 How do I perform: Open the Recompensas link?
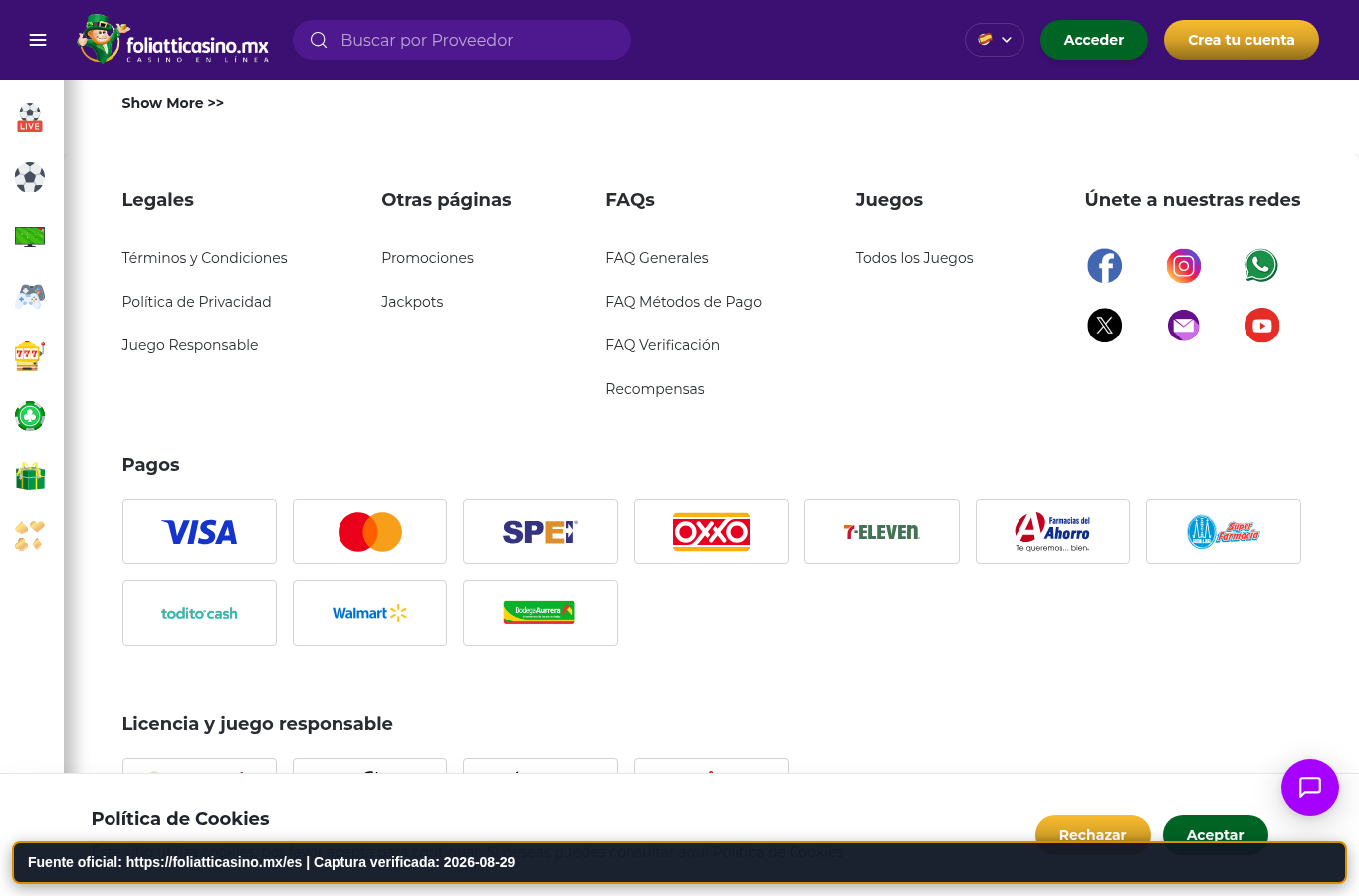point(655,389)
